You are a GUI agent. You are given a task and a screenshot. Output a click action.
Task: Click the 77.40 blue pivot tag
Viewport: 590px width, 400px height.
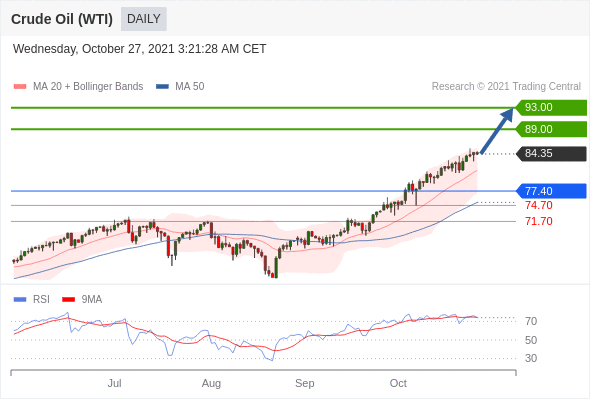coord(551,191)
